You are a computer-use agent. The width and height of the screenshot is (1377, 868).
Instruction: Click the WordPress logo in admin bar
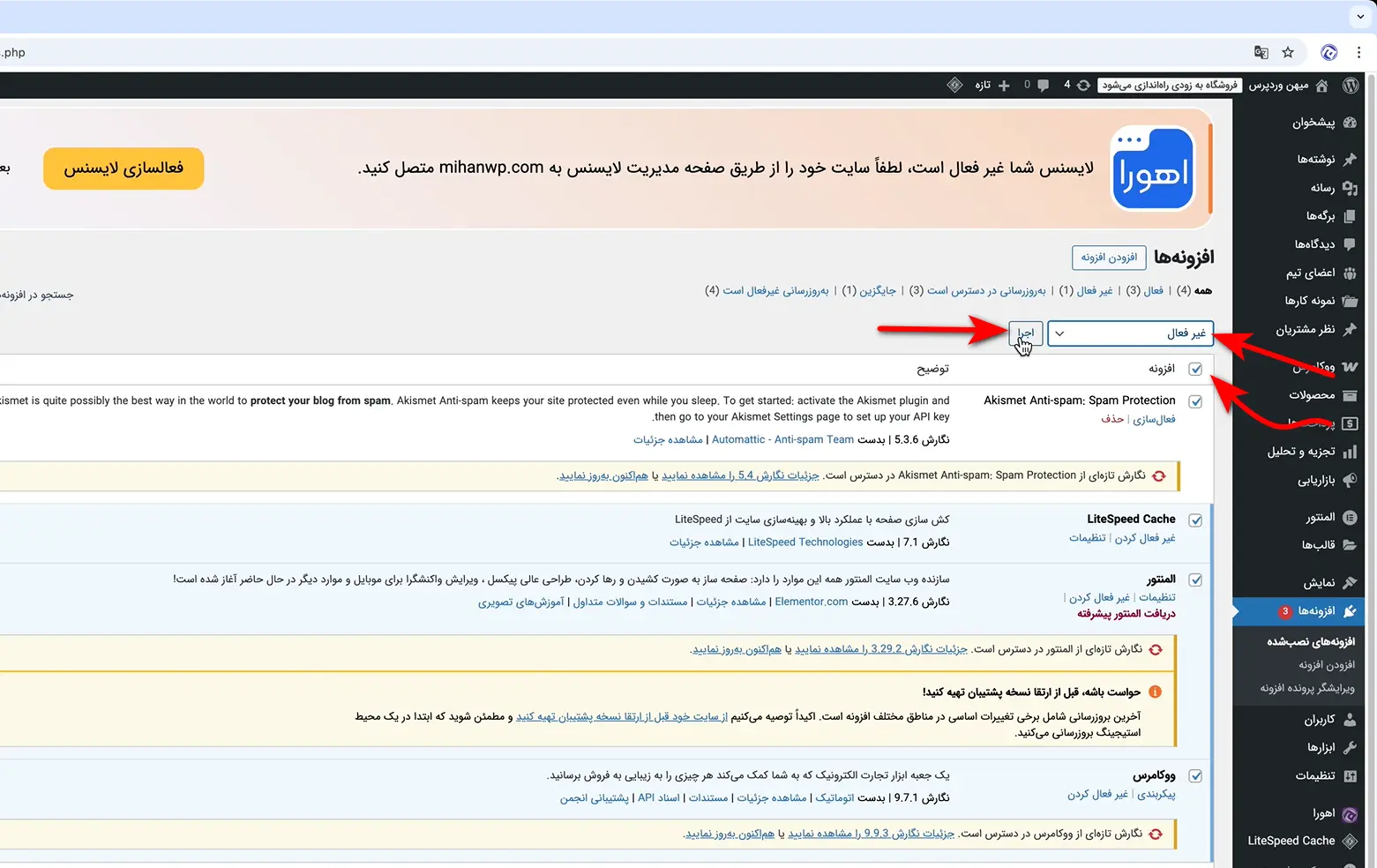coord(1351,86)
